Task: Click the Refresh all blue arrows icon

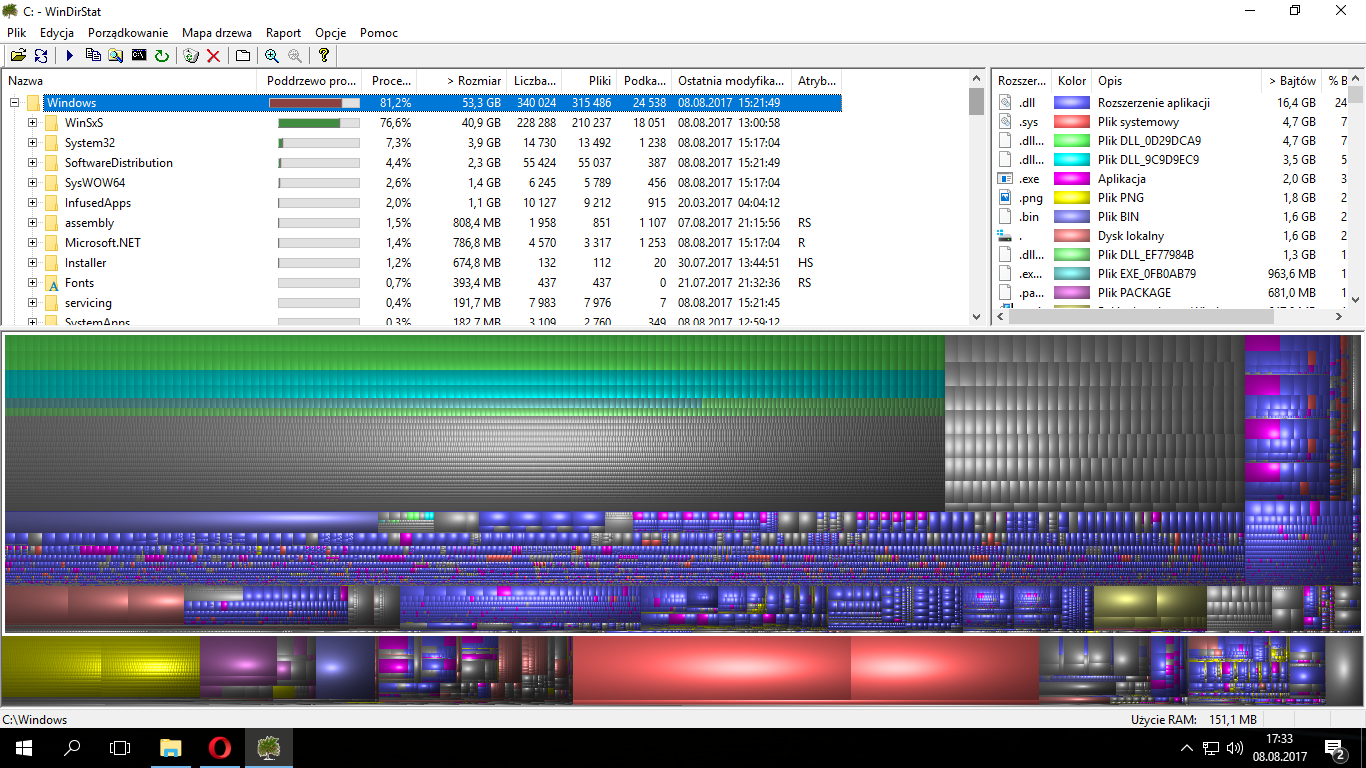Action: 41,56
